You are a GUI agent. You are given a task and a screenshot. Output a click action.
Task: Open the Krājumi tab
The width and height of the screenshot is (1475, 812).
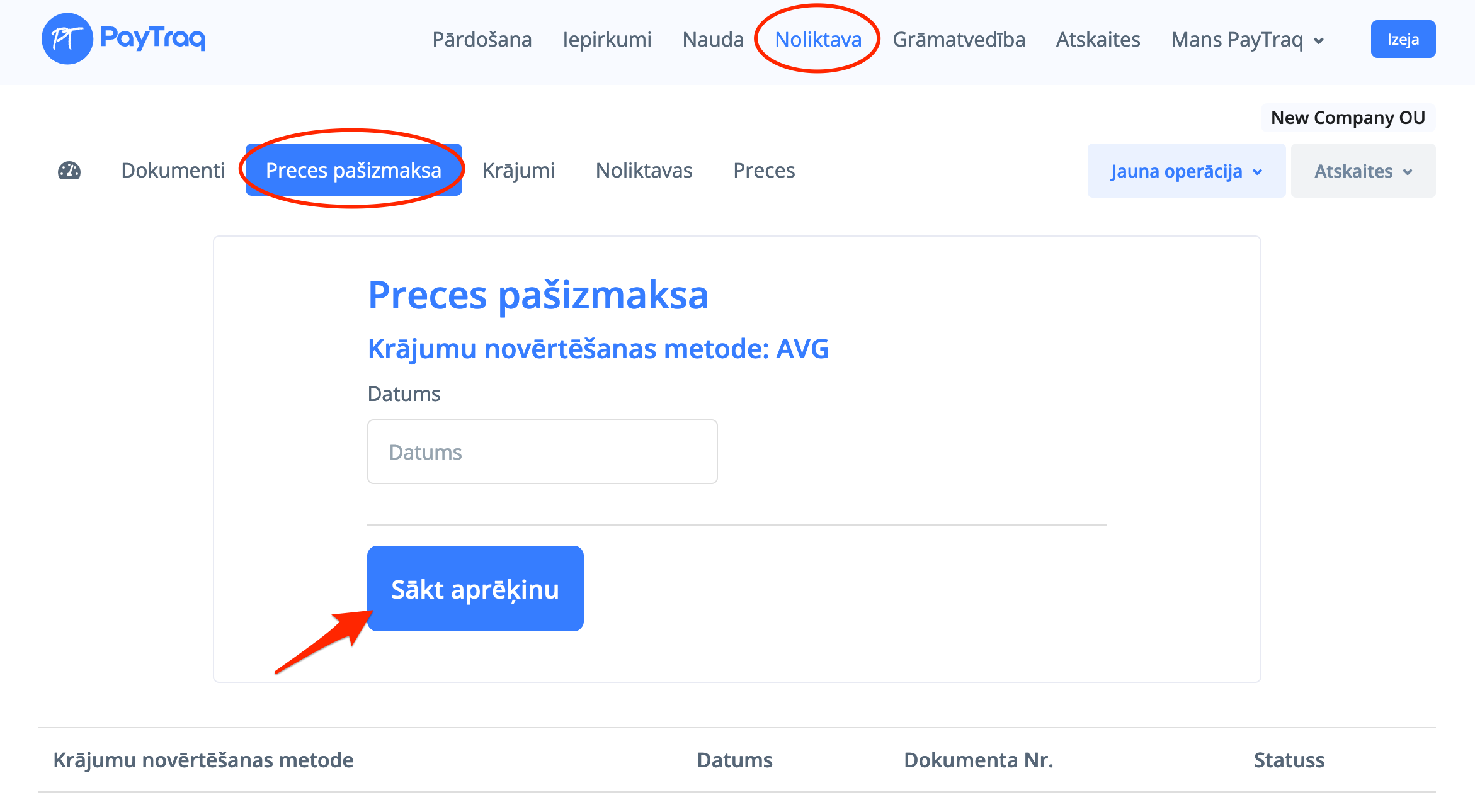coord(518,171)
